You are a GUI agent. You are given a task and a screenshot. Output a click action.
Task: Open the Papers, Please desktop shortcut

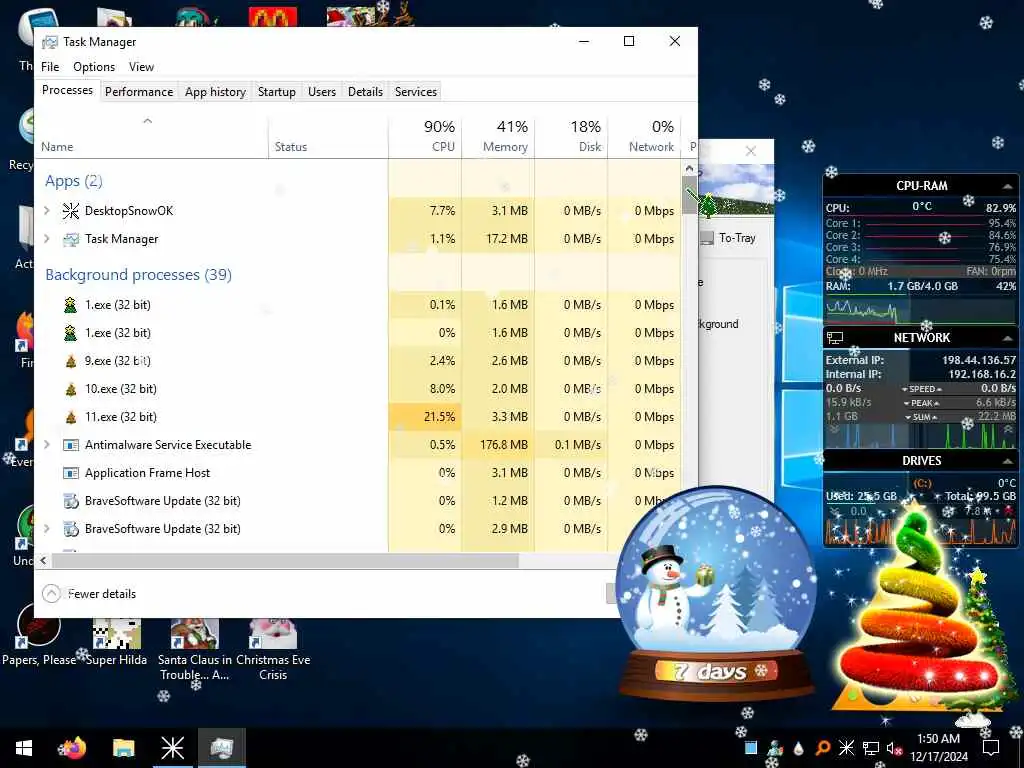click(39, 637)
